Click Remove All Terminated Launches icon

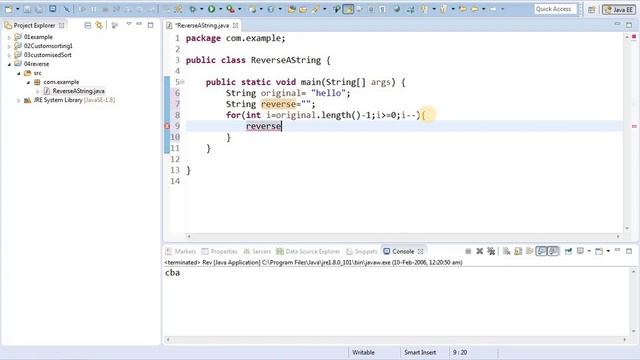[491, 251]
